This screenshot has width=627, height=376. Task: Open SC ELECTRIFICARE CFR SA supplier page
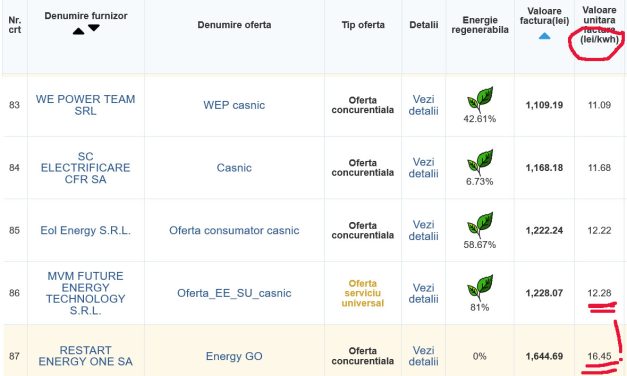tap(86, 168)
